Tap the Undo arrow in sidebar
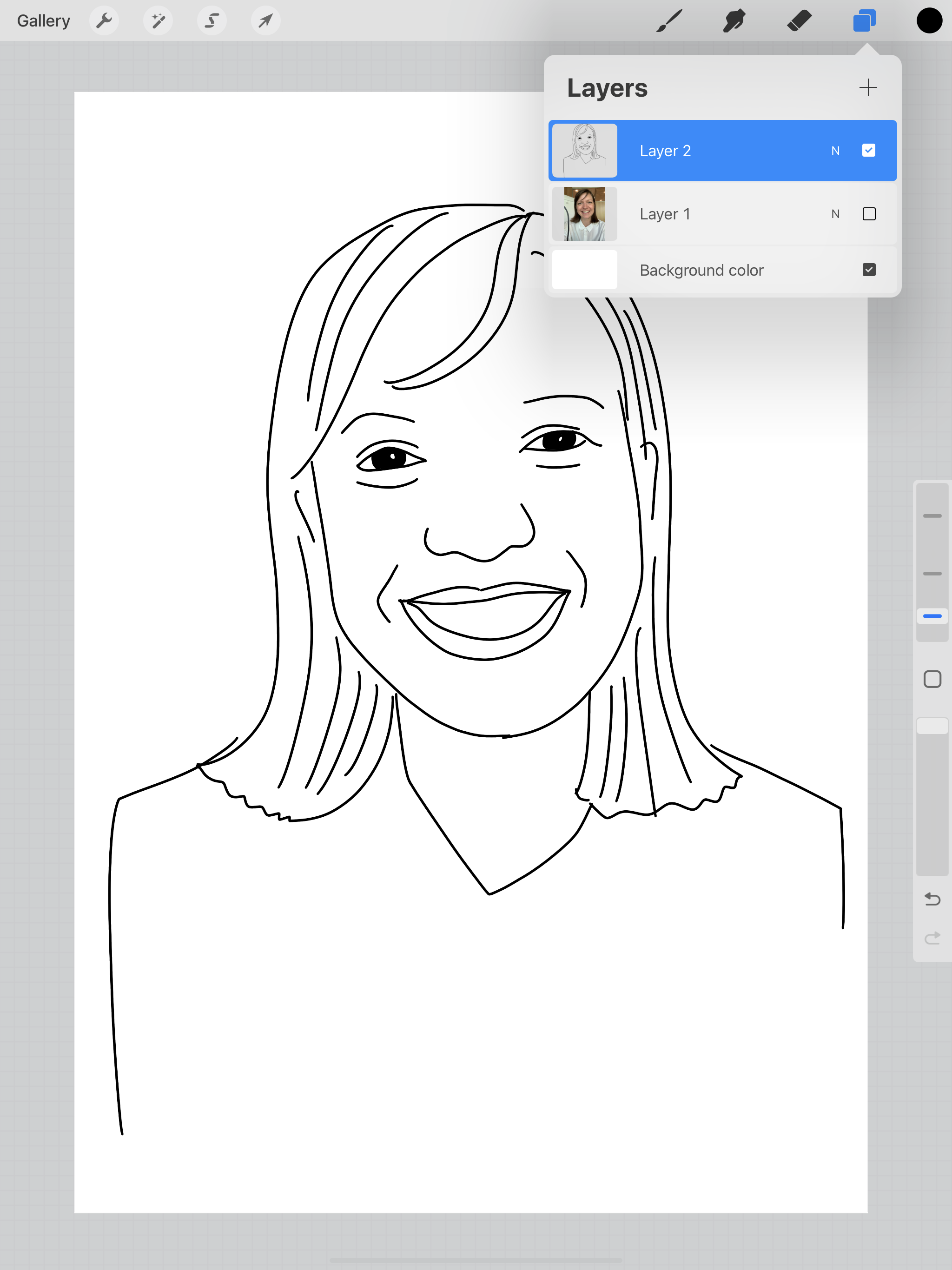The width and height of the screenshot is (952, 1270). [x=932, y=899]
